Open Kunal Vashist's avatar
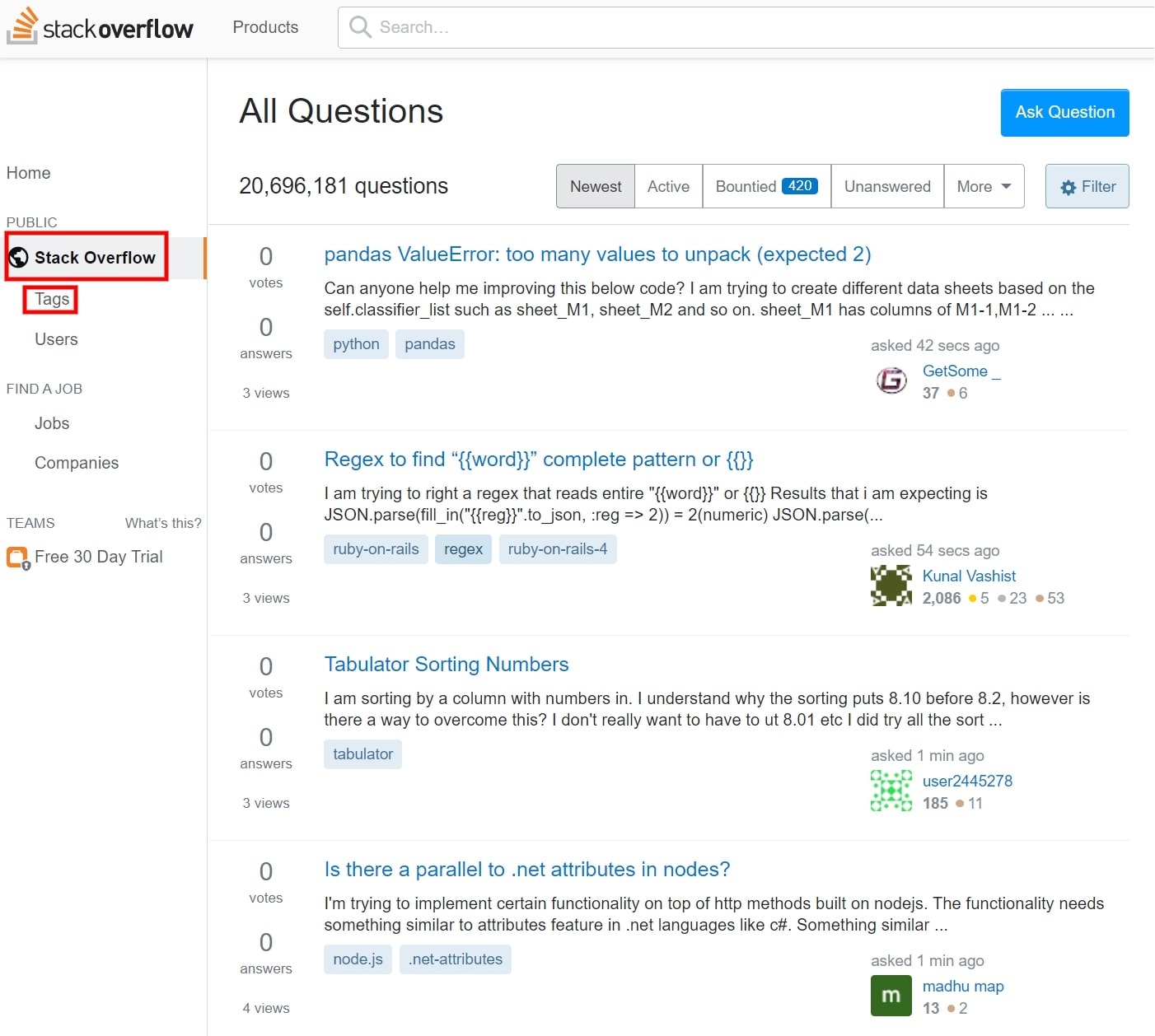The image size is (1155, 1036). (x=891, y=586)
